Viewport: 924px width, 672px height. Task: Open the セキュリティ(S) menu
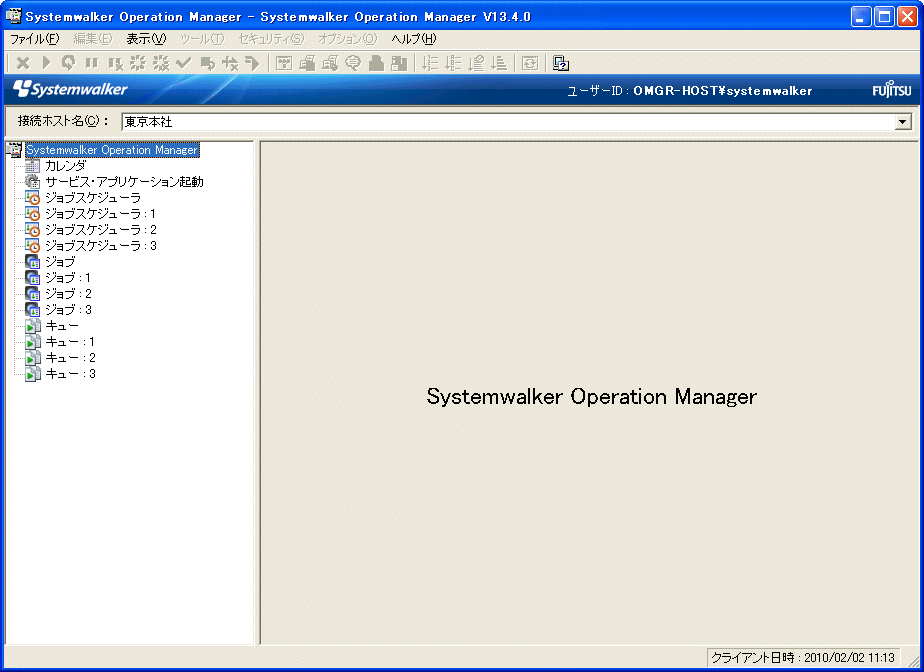coord(271,39)
